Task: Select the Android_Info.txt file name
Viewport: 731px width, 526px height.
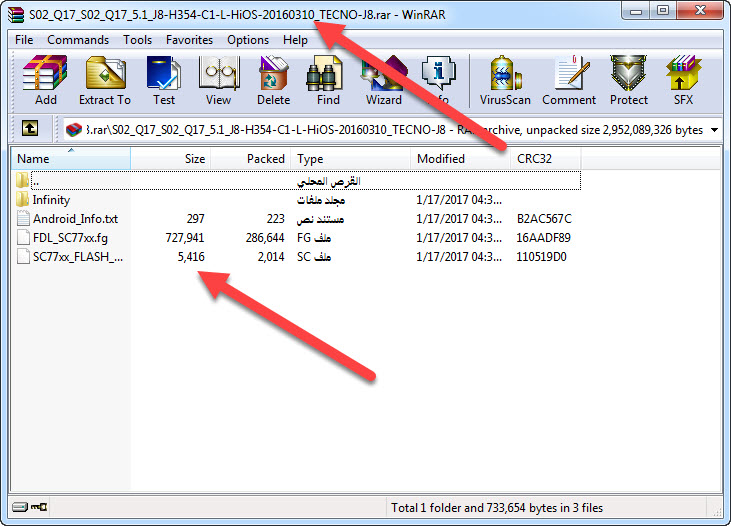Action: (x=75, y=219)
